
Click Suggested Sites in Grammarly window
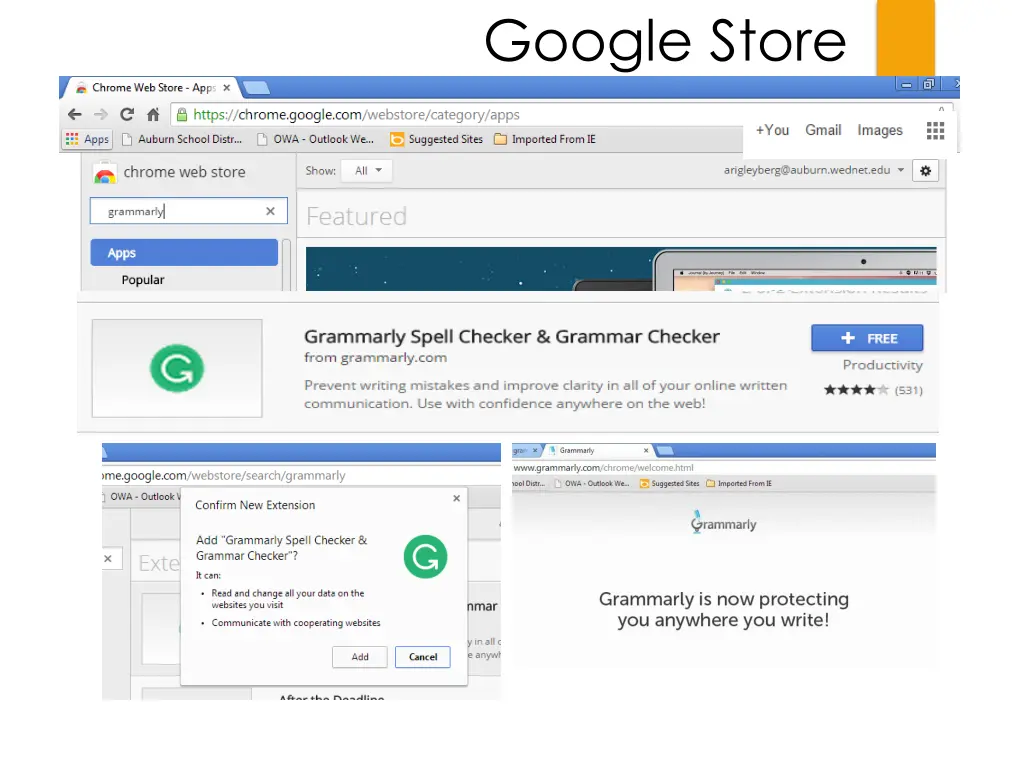pos(669,484)
